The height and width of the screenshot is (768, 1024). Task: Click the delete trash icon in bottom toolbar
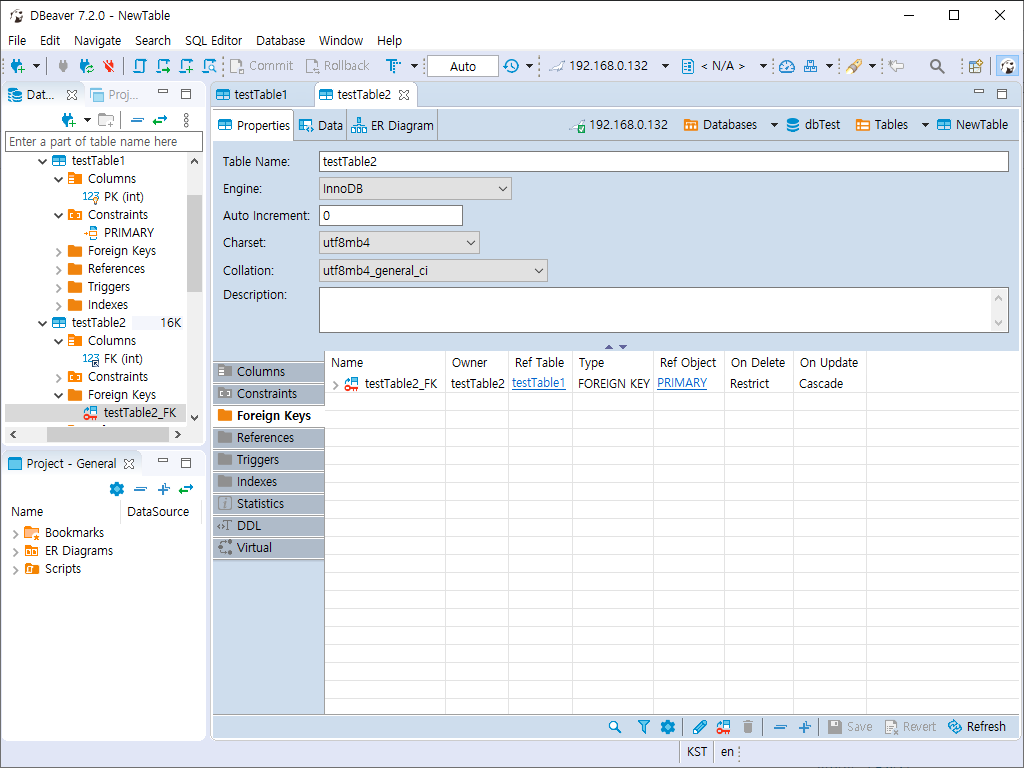point(748,727)
